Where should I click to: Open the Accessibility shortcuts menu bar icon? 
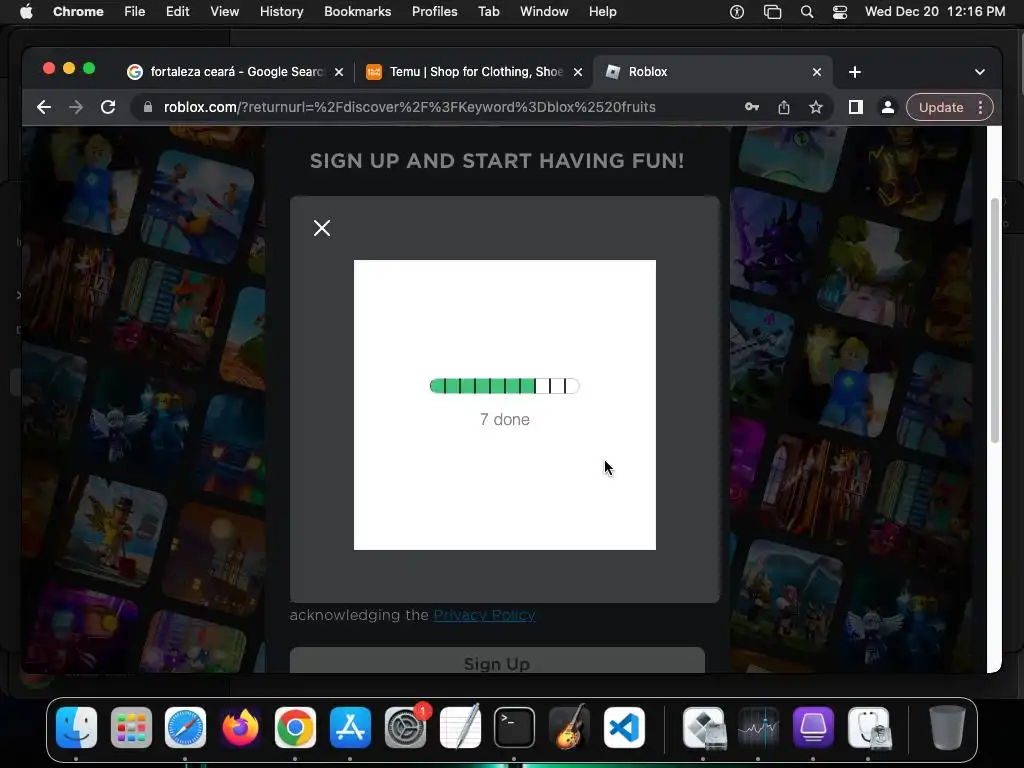[x=737, y=12]
